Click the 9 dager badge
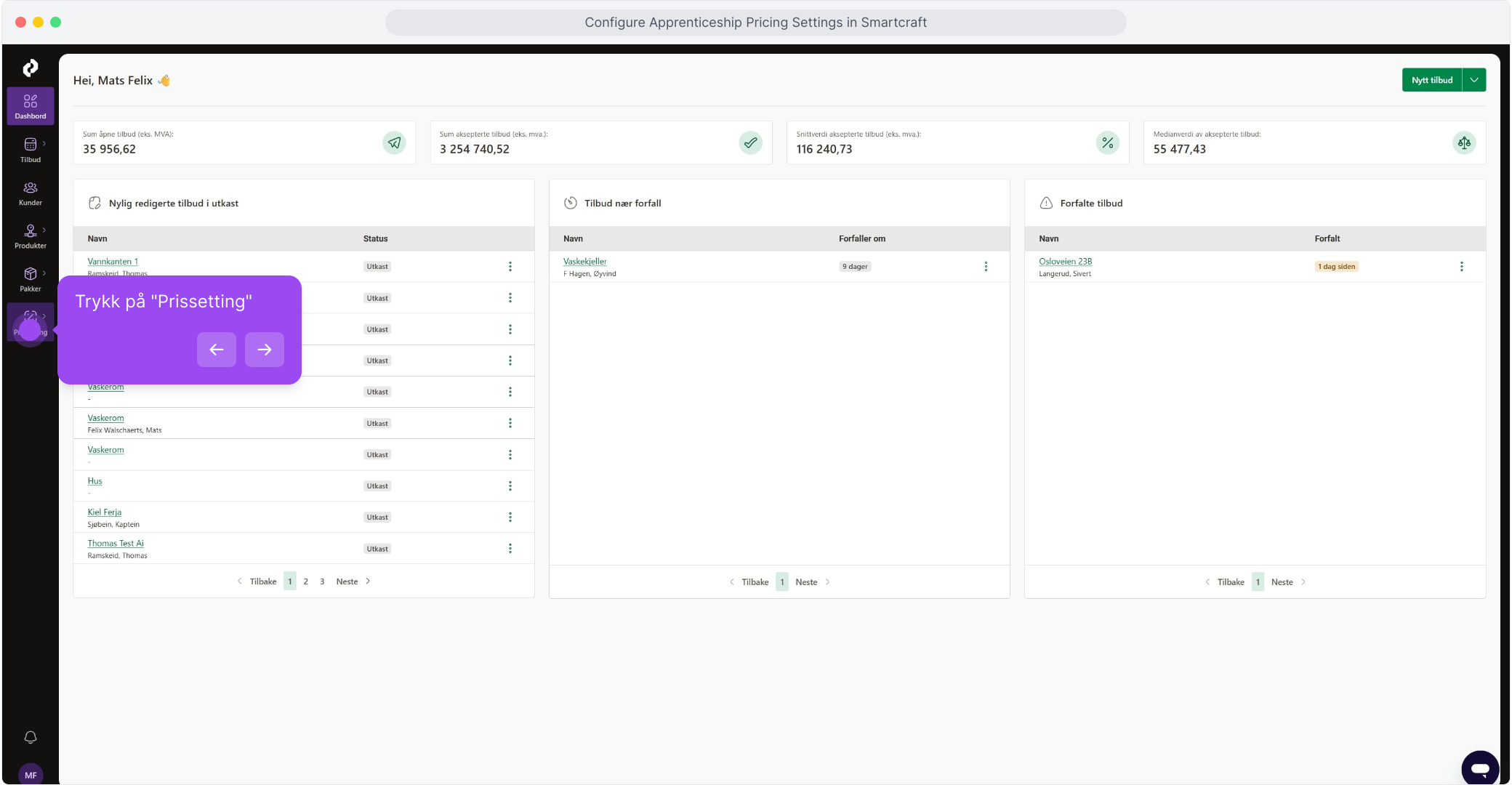This screenshot has width=1512, height=785. click(855, 267)
